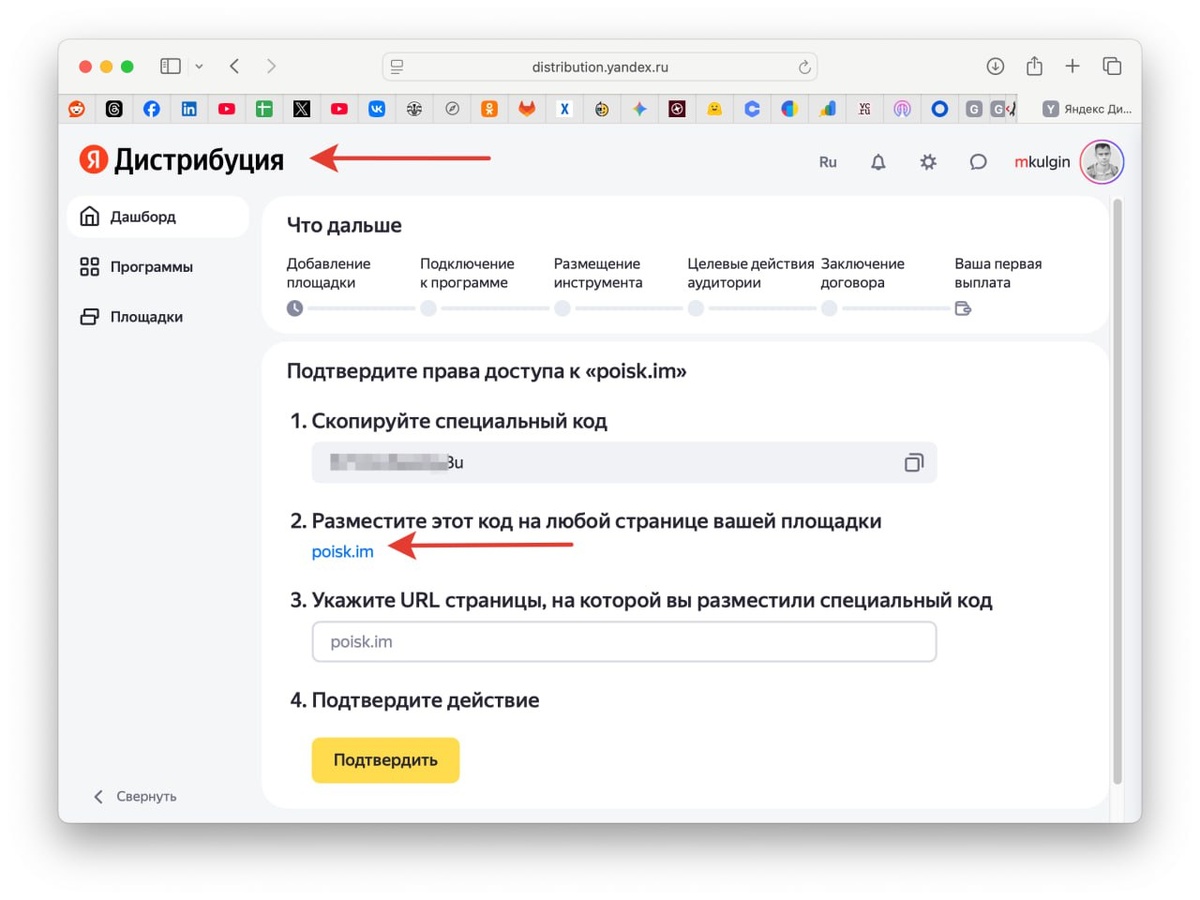1200x900 pixels.
Task: Click the Яндекс Дистрибуция logo
Action: pos(182,160)
